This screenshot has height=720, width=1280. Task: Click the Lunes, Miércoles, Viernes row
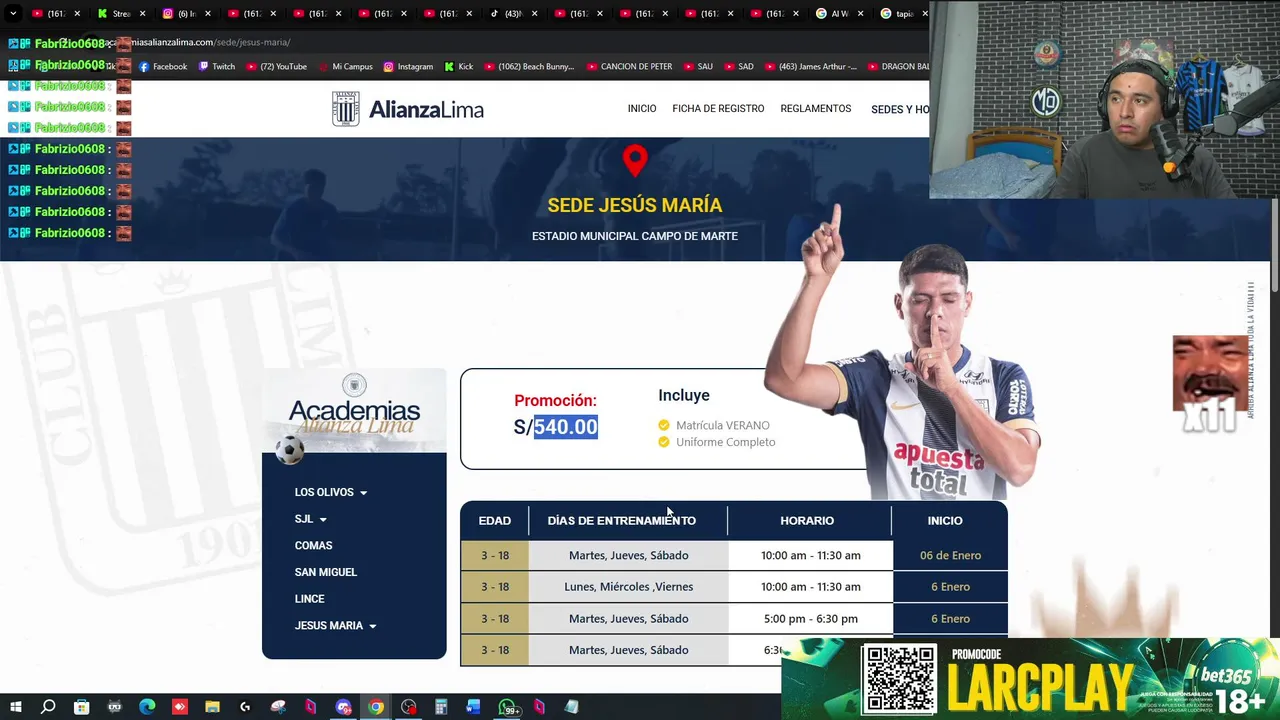coord(734,587)
